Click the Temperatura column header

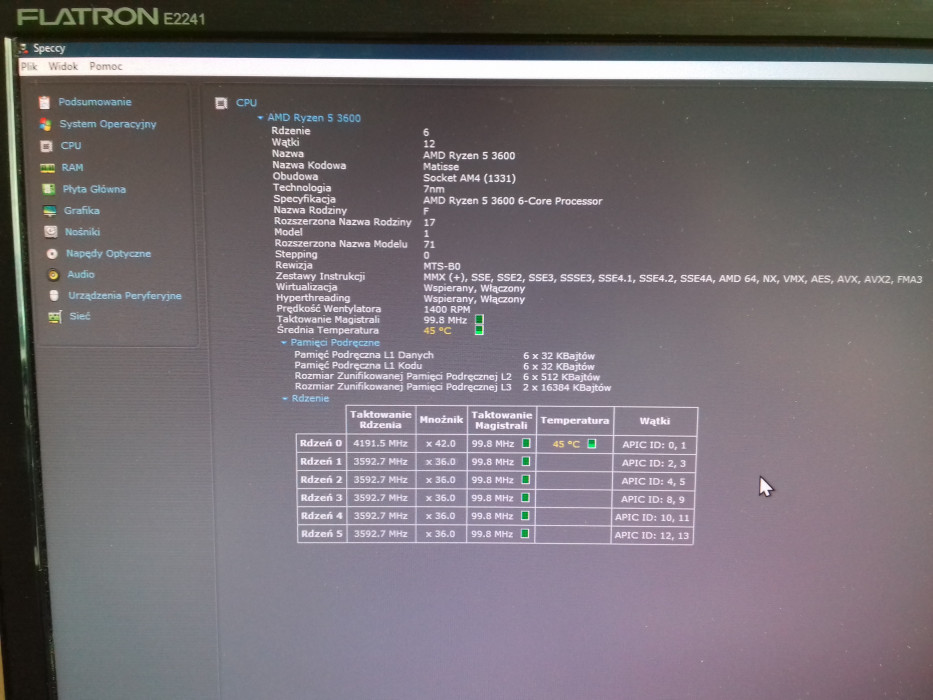(x=575, y=420)
